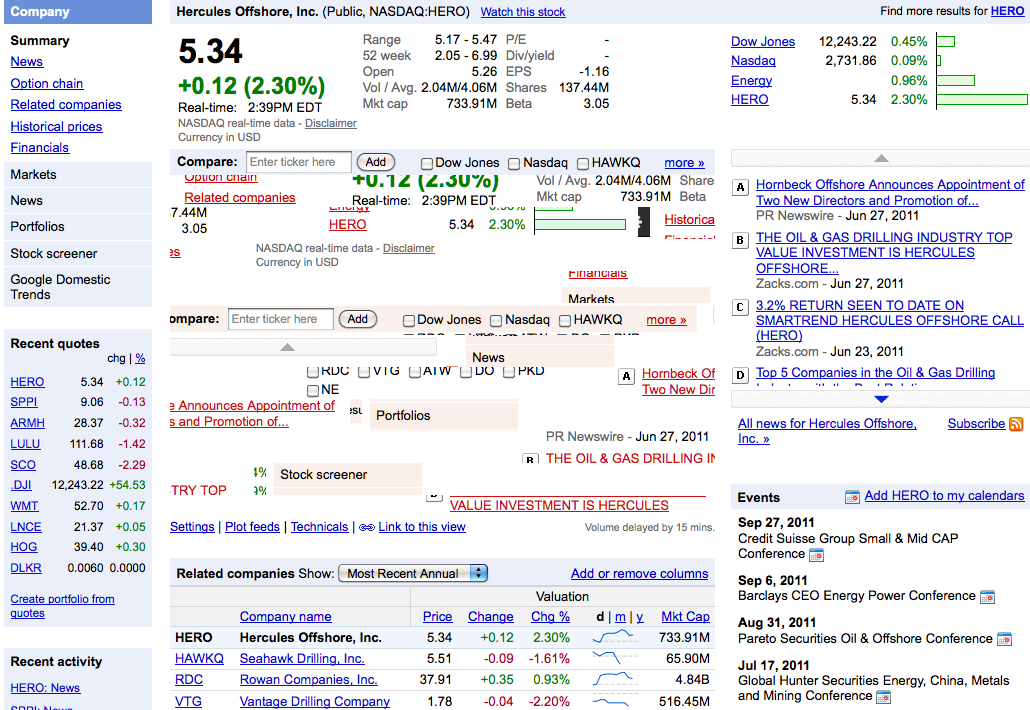This screenshot has height=710, width=1030.
Task: Focus ticker field in the duplicated Compare bar
Action: pos(281,319)
